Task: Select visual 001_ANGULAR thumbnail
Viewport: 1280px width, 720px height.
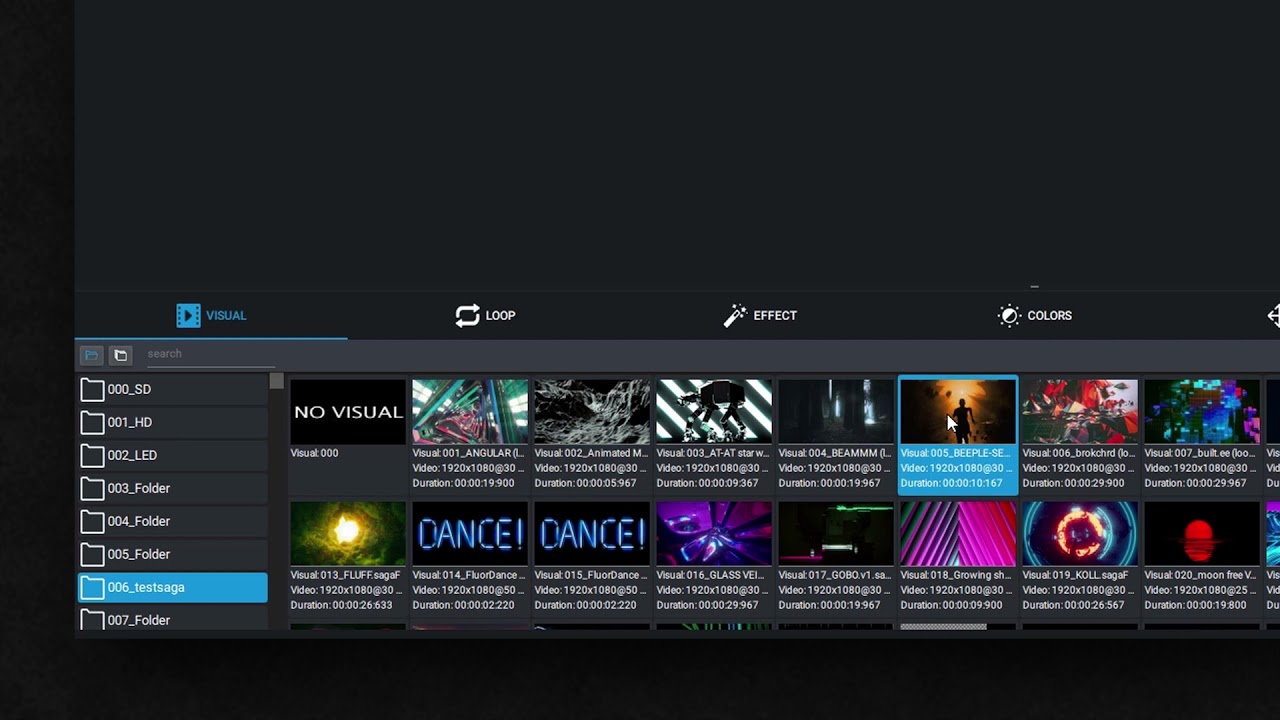Action: coord(470,411)
